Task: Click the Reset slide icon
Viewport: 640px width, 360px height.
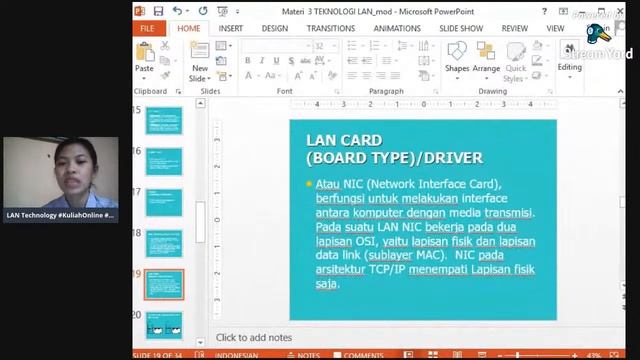Action: click(221, 61)
